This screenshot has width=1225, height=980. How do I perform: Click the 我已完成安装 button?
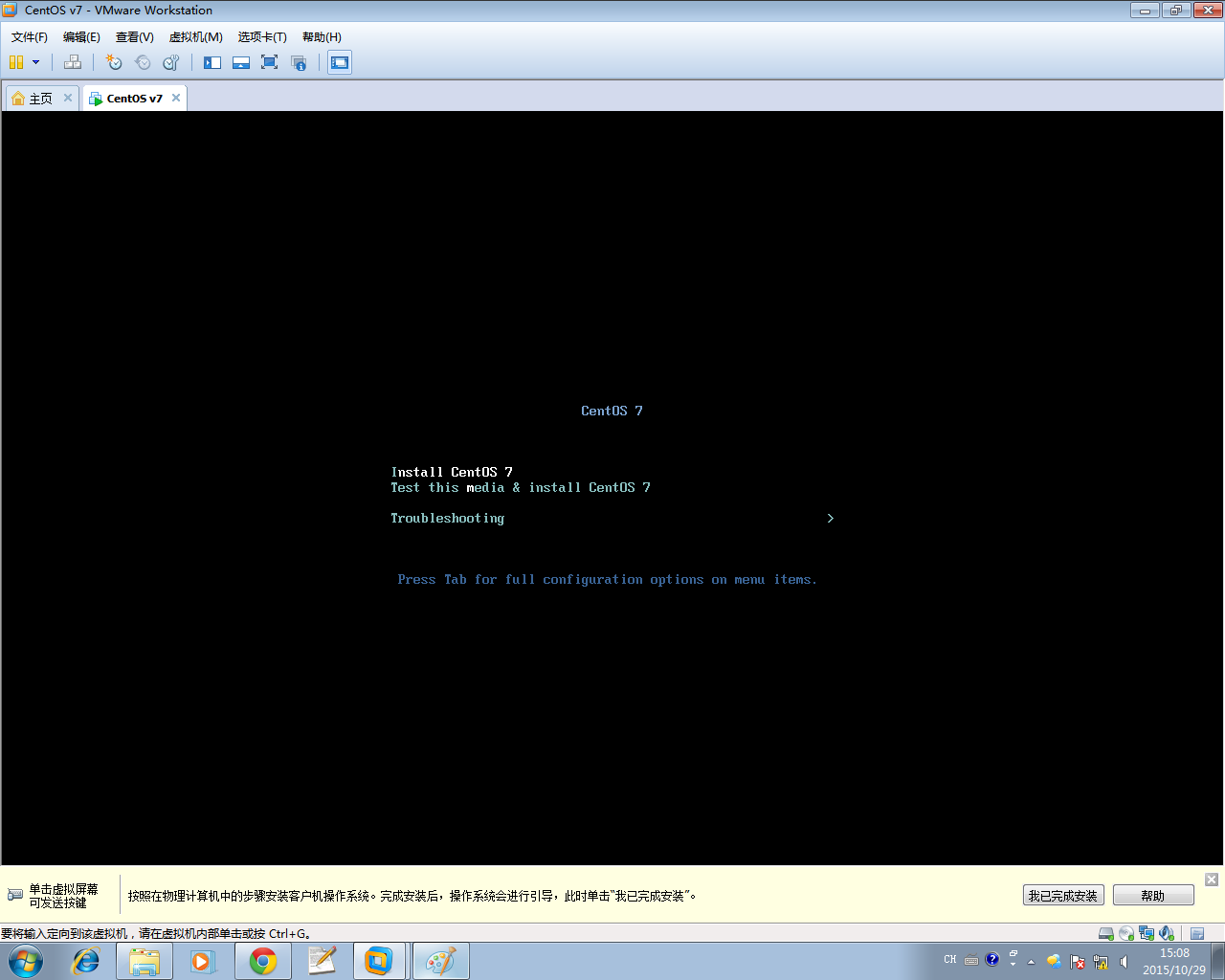[x=1063, y=896]
